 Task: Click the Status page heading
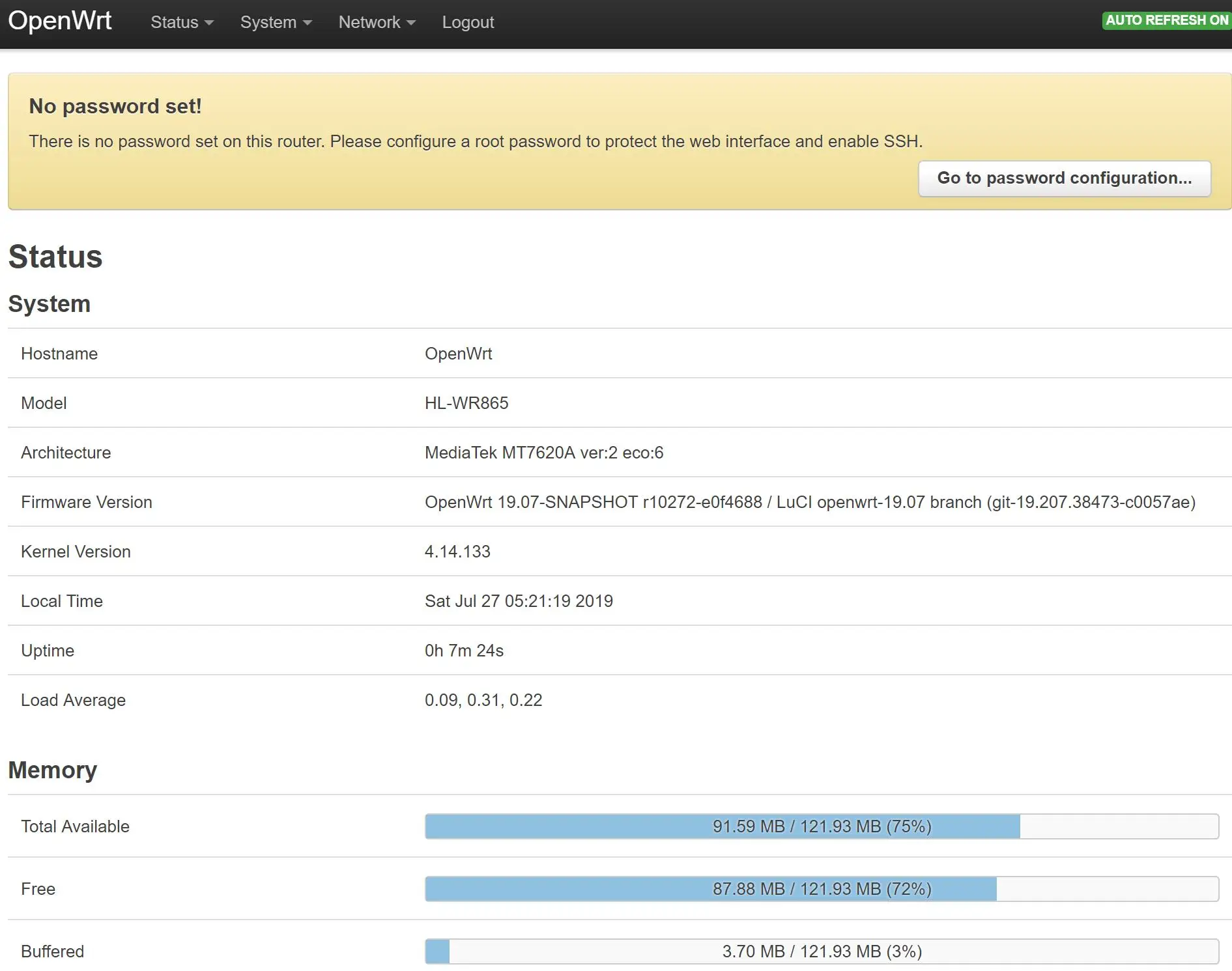pos(55,257)
